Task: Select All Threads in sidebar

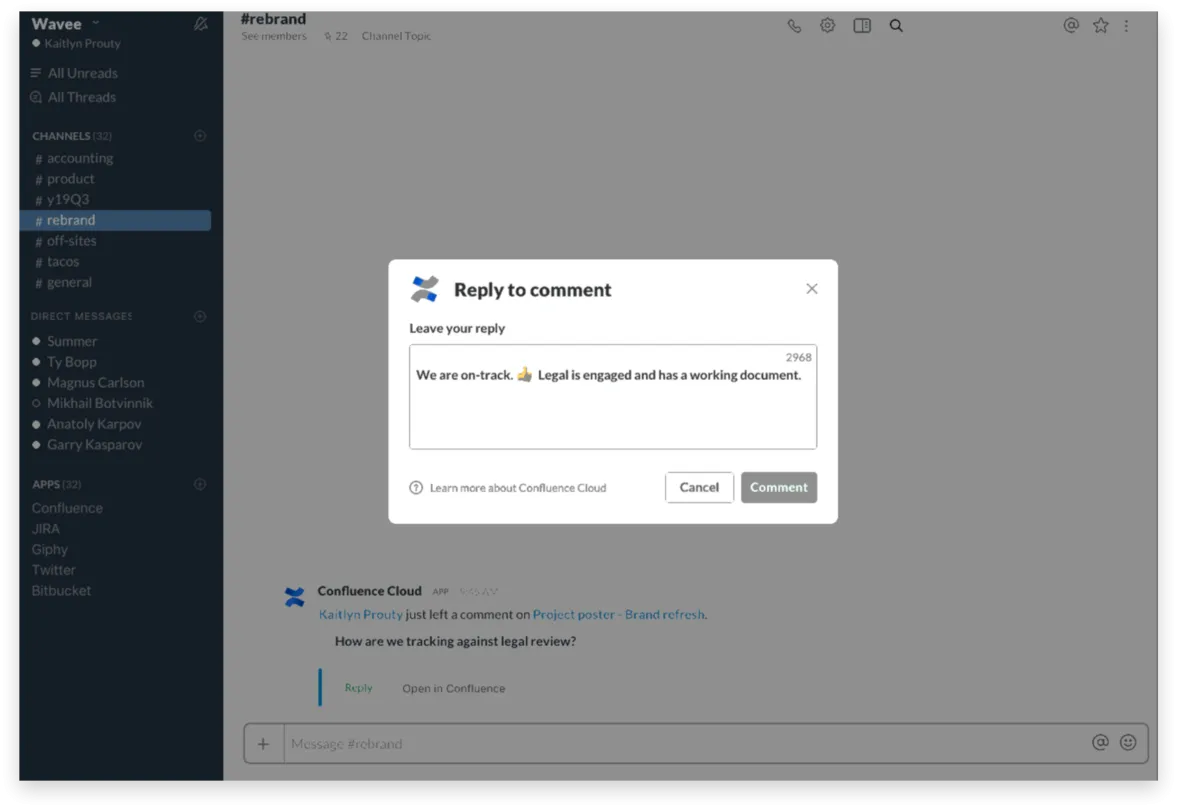Action: tap(81, 97)
